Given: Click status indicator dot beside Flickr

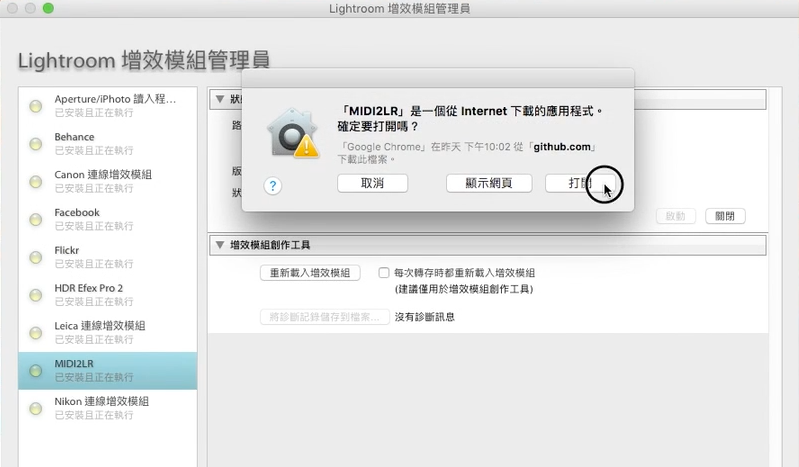Looking at the screenshot, I should click(x=36, y=257).
